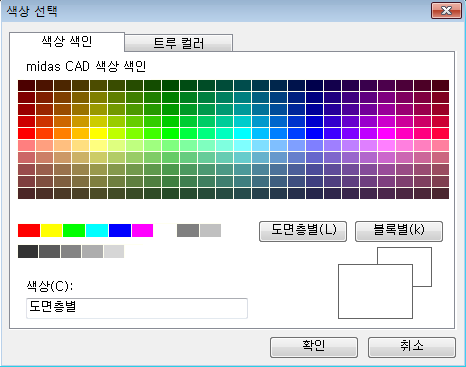
Task: Select the lightest gray in the grayscale row
Action: (114, 251)
